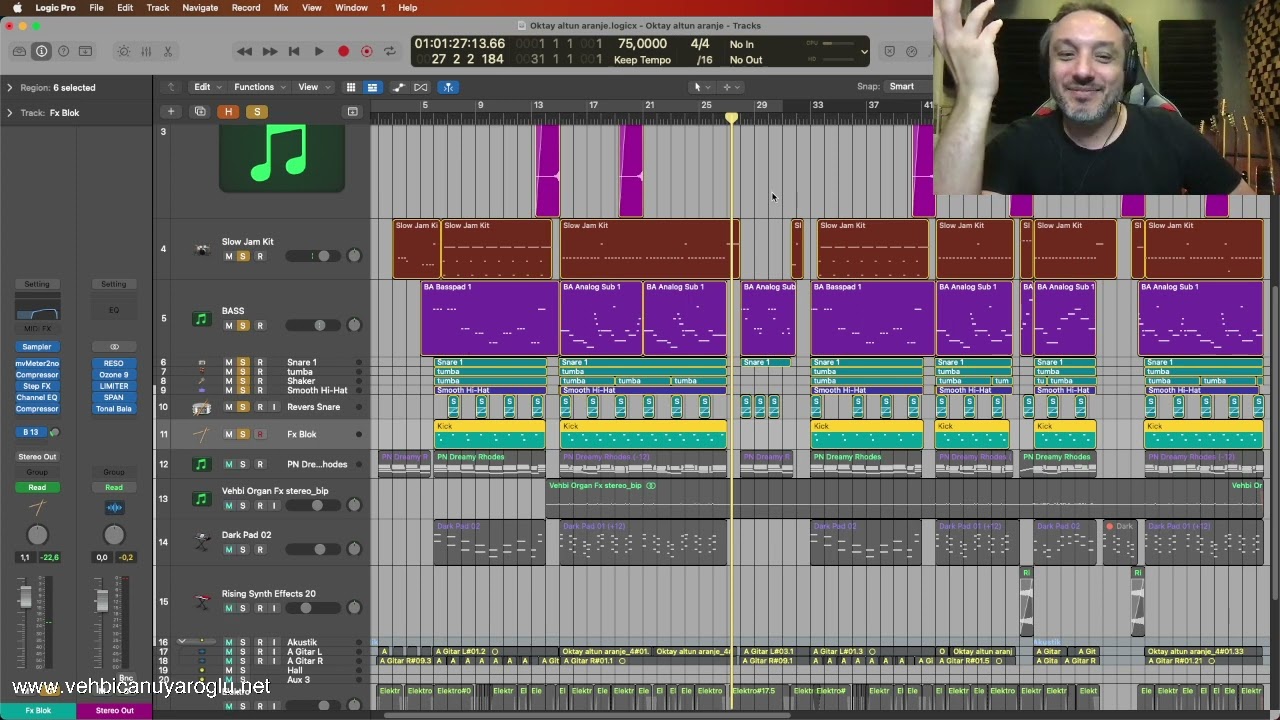Open the Tracks area Edit dropdown

(206, 87)
